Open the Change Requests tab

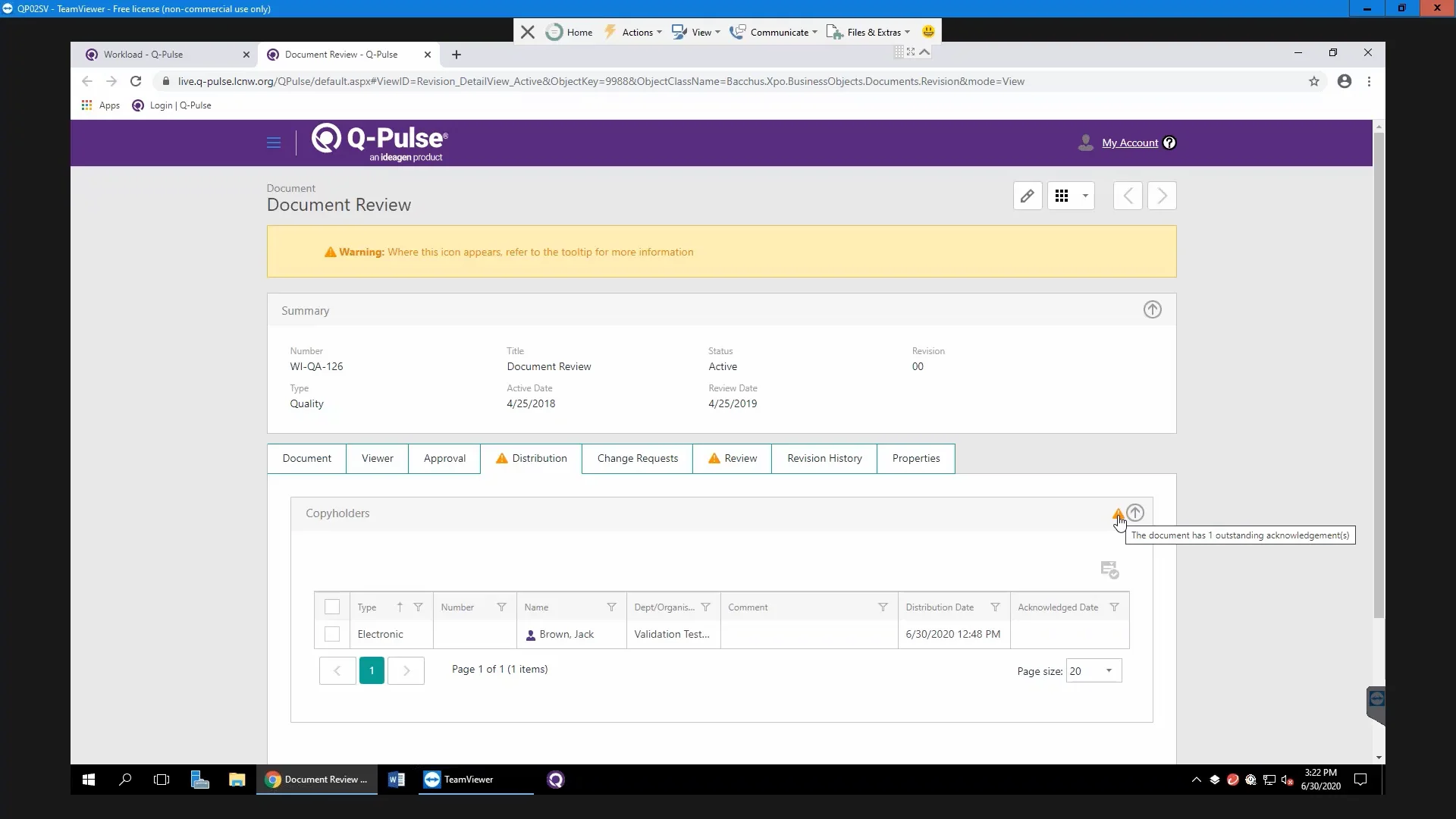[x=637, y=458]
